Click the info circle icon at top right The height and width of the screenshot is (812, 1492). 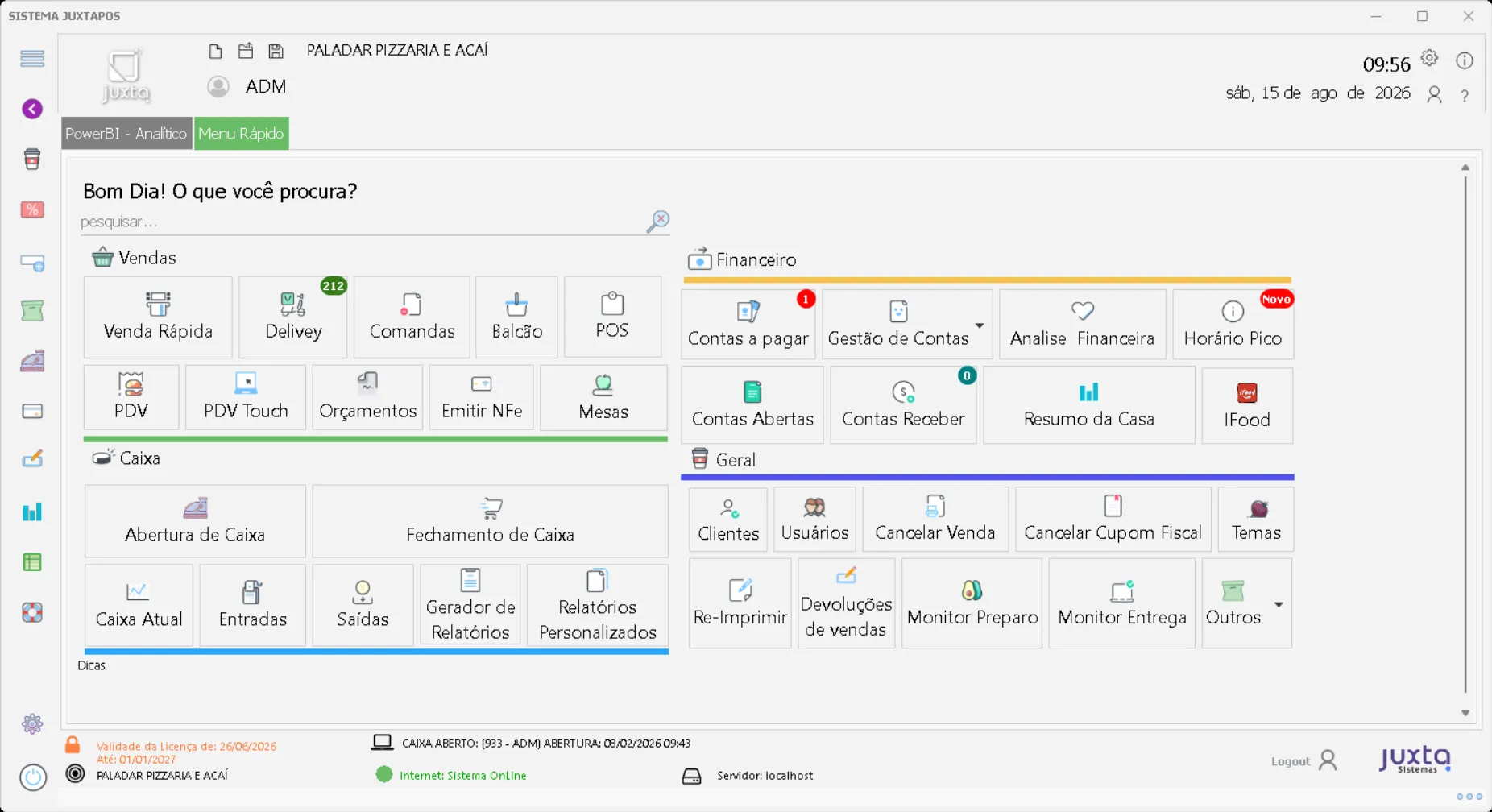[1465, 60]
